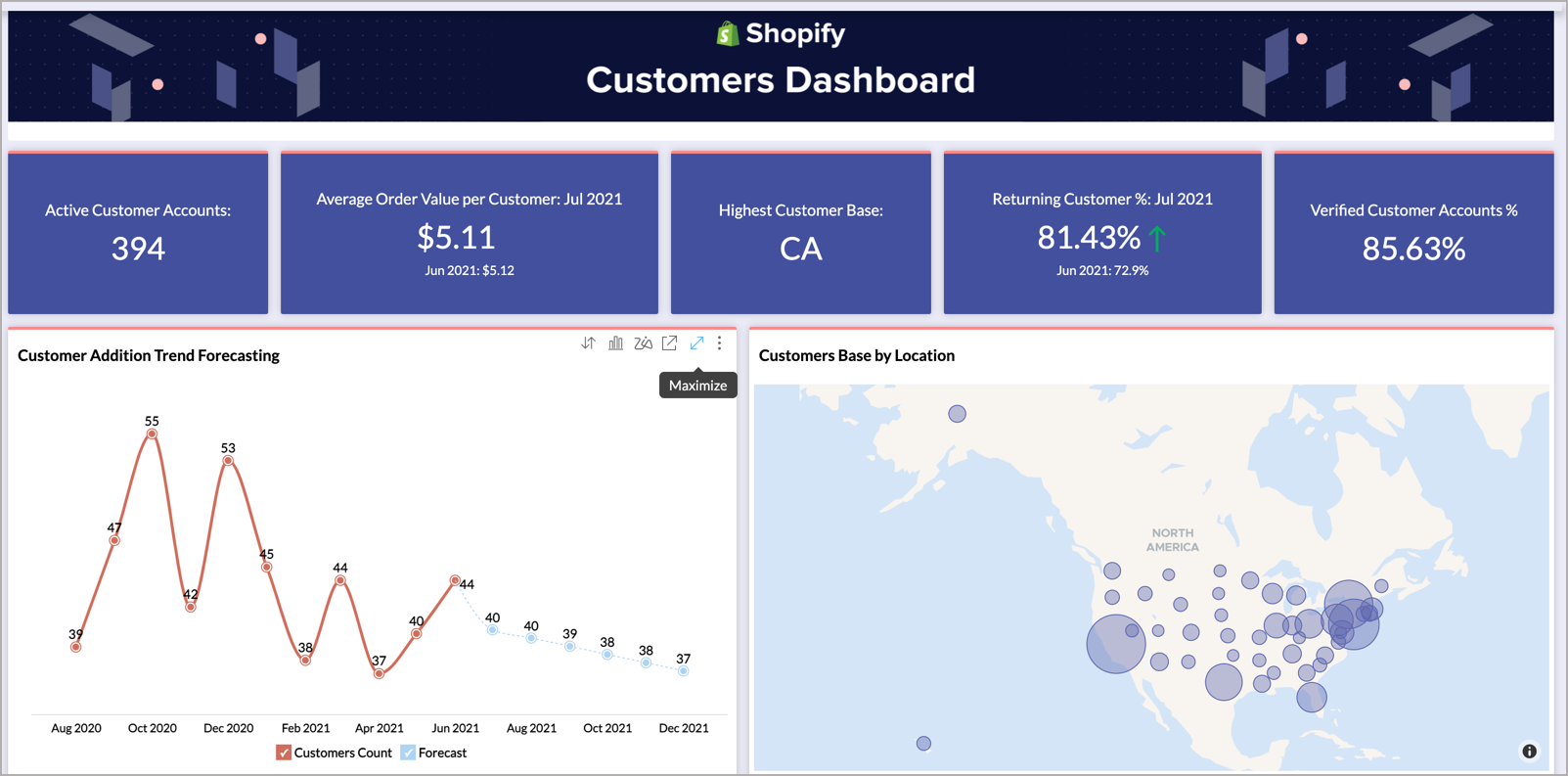
Task: Open the Active Customer Accounts widget
Action: pyautogui.click(x=138, y=233)
